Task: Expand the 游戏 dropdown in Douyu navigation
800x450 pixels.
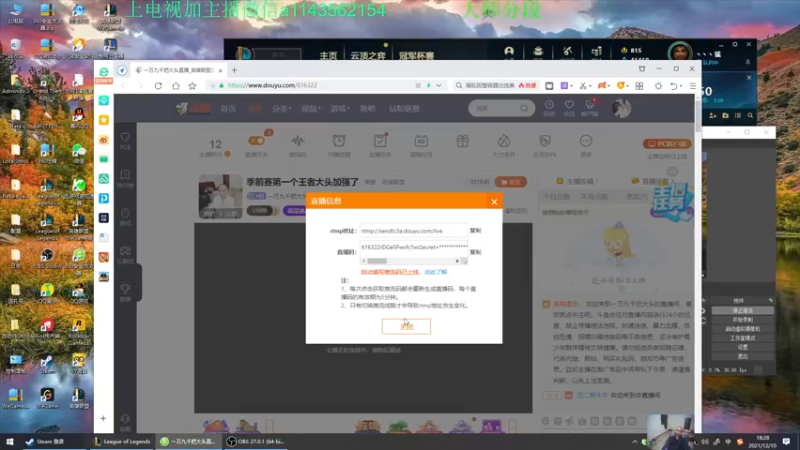Action: click(x=339, y=108)
